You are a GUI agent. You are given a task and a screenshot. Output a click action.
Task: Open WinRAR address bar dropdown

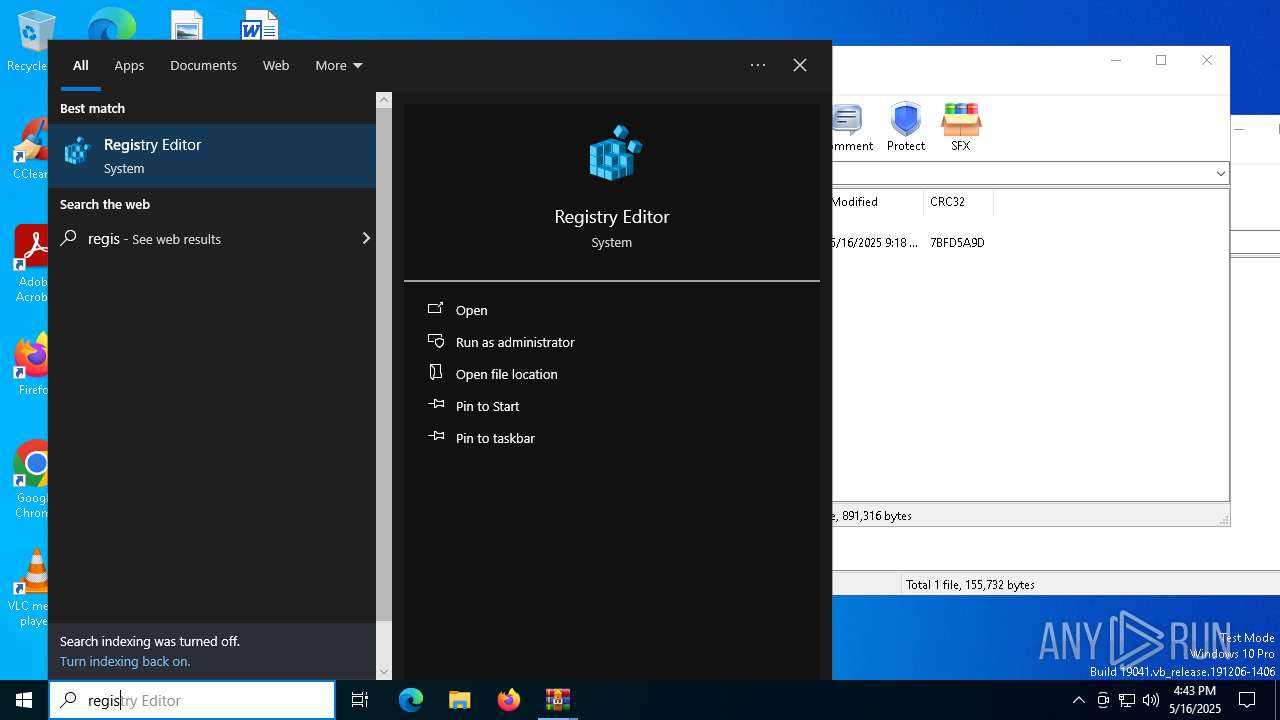pyautogui.click(x=1220, y=174)
